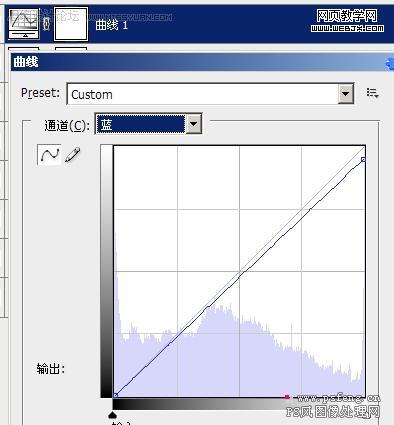Open the 通道 channel dropdown showing 蓝
394x425 pixels.
[148, 124]
